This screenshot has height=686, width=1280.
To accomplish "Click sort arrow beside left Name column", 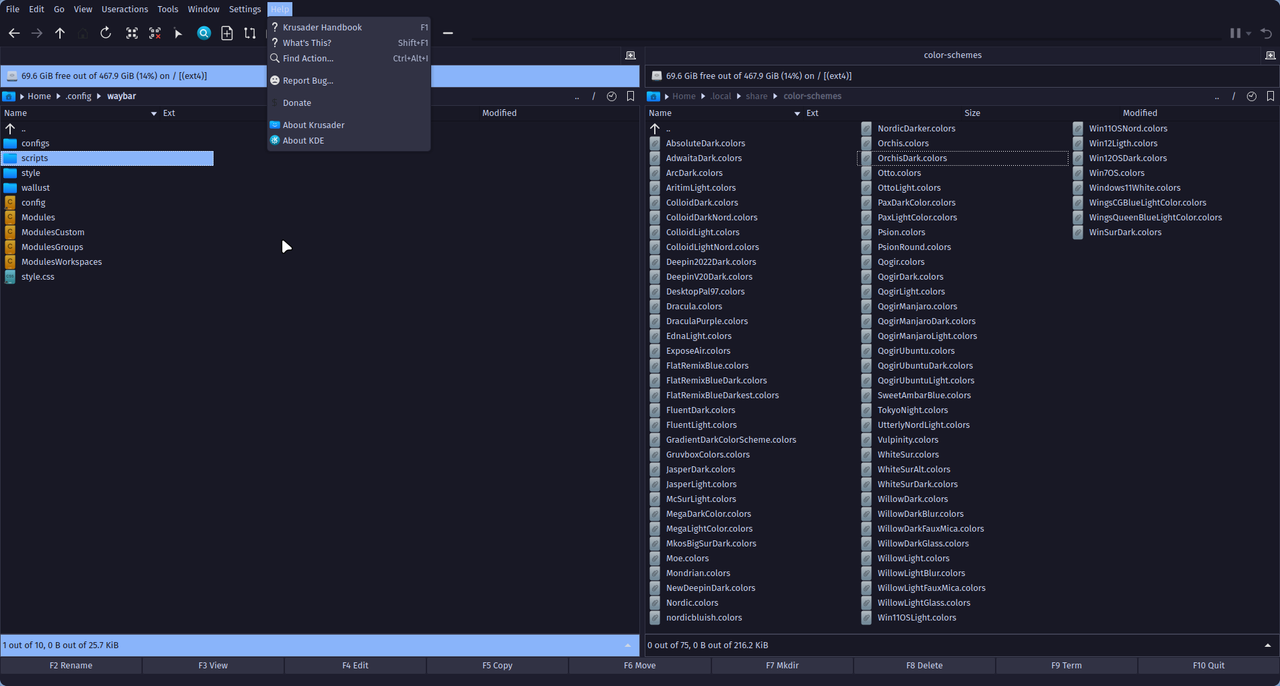I will click(x=154, y=113).
